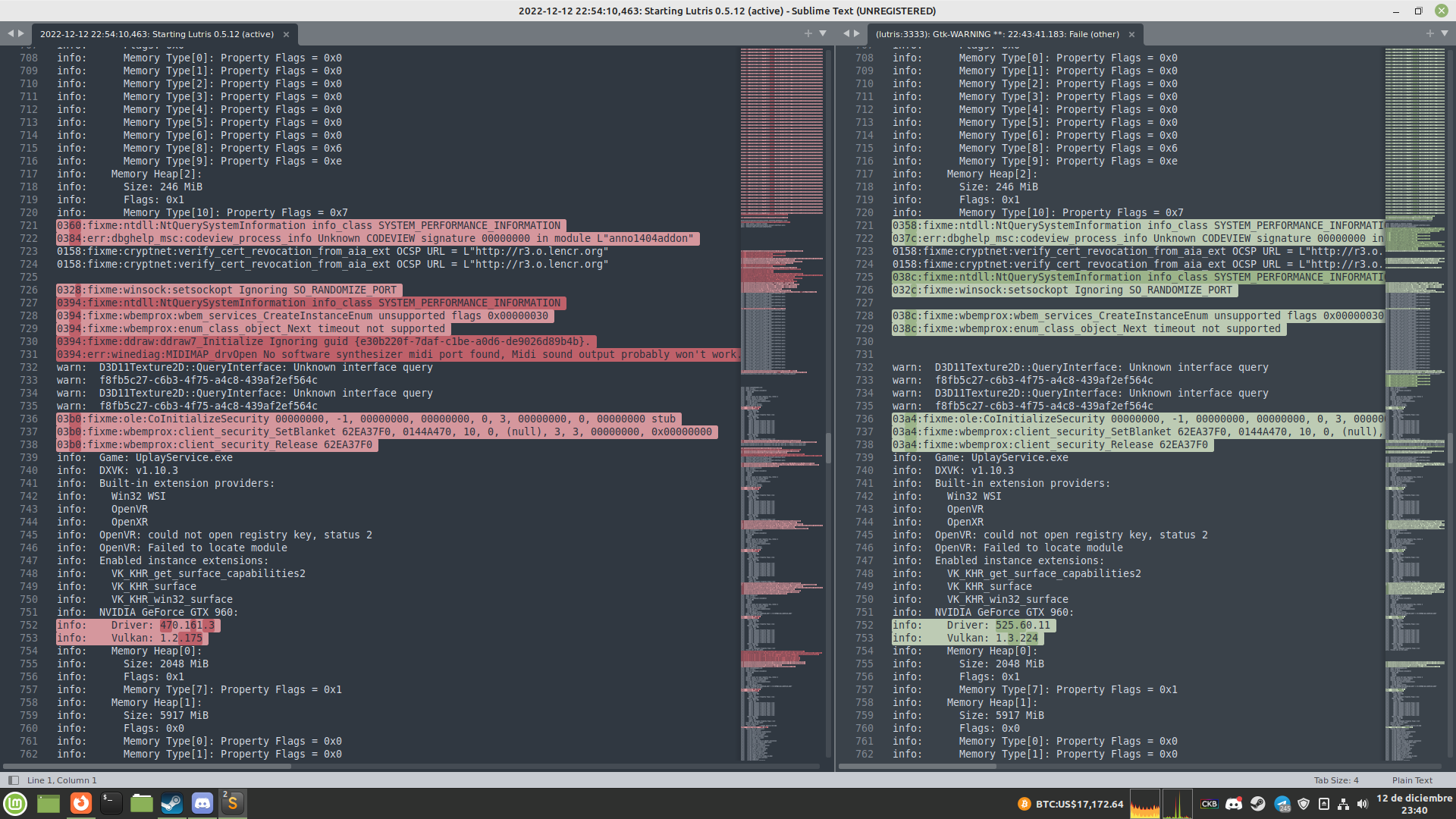
Task: Open the terminal from the panel
Action: click(x=111, y=804)
